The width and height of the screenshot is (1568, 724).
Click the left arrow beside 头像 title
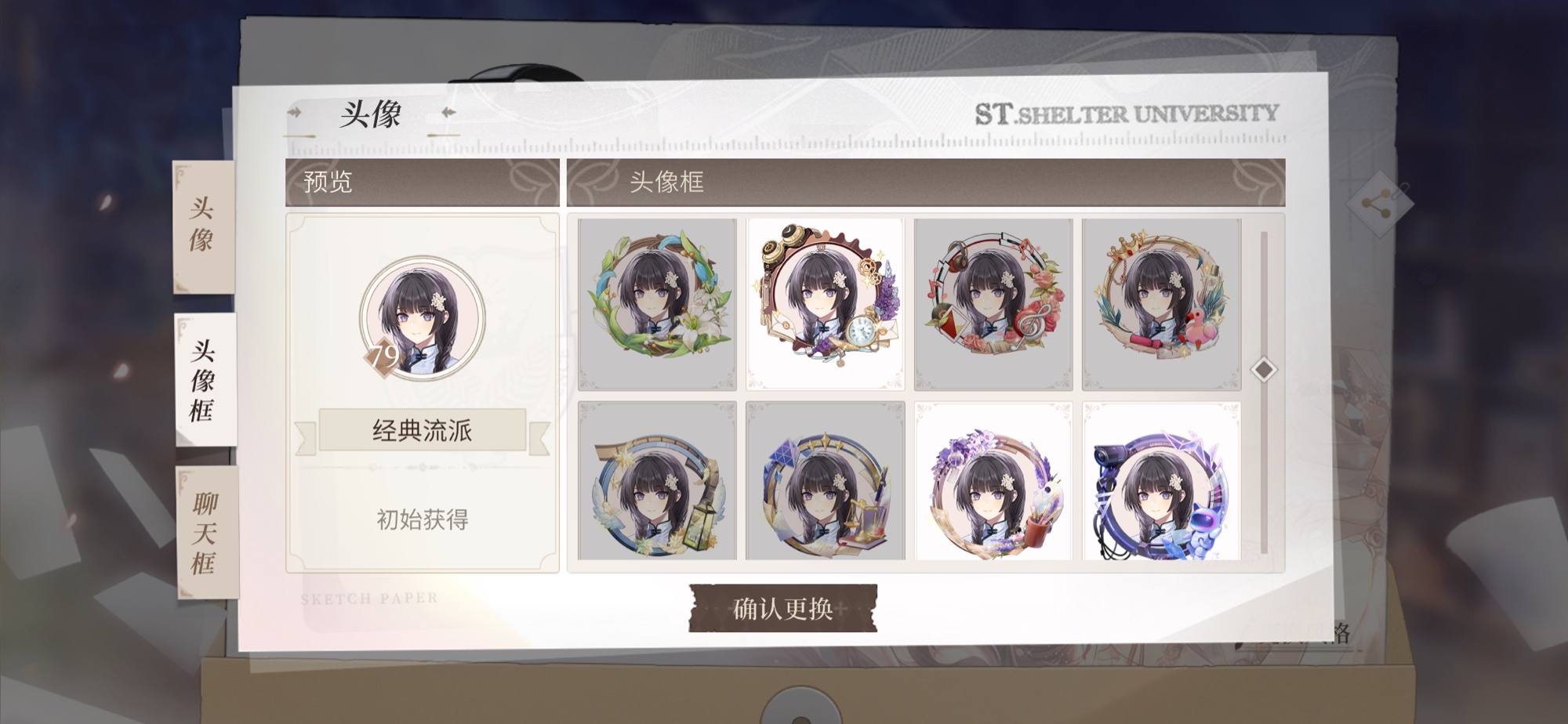pos(295,113)
